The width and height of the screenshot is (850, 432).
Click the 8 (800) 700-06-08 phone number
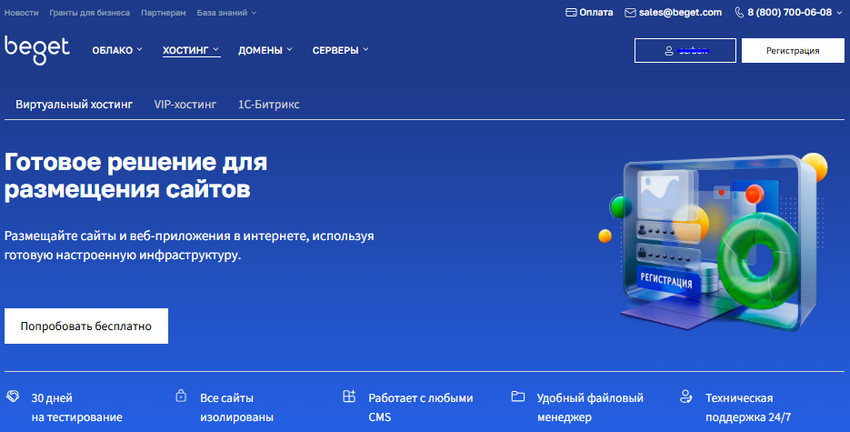789,12
